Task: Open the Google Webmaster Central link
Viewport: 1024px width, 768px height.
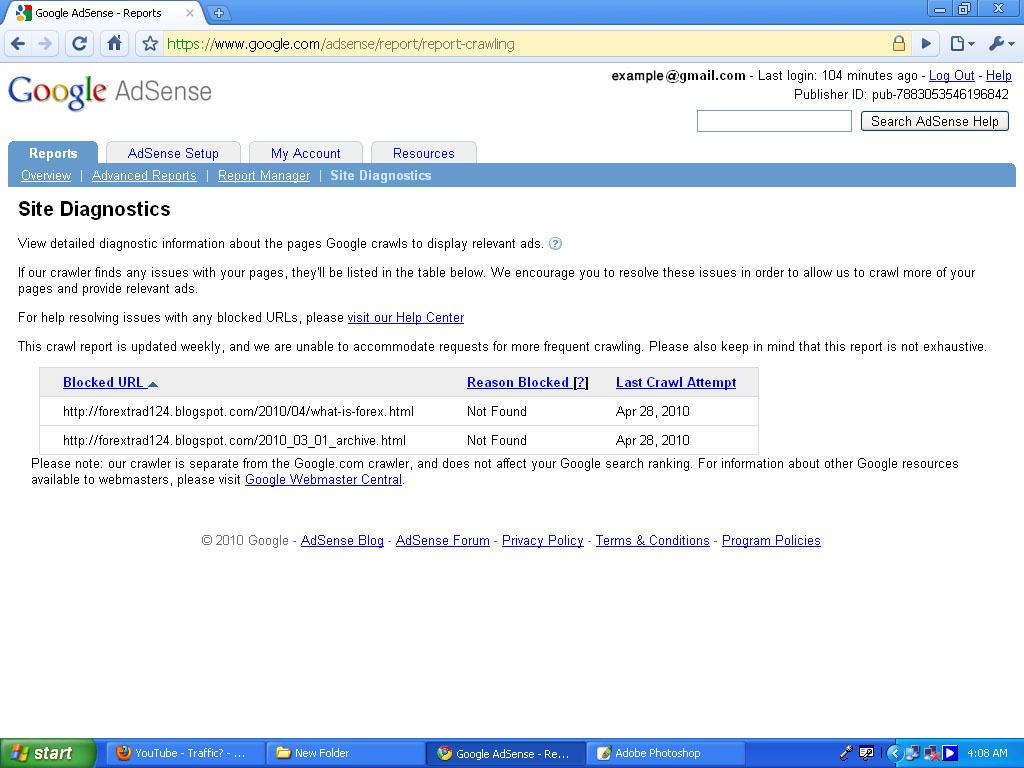Action: point(323,479)
